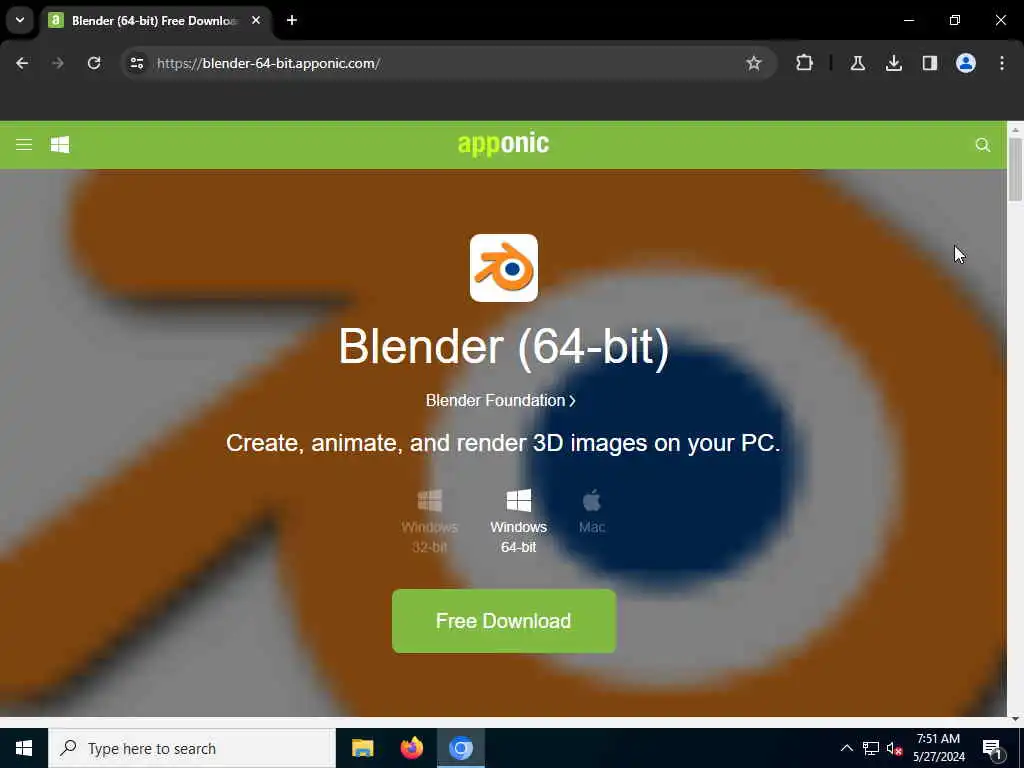This screenshot has width=1024, height=768.
Task: Reload the current page
Action: (94, 63)
